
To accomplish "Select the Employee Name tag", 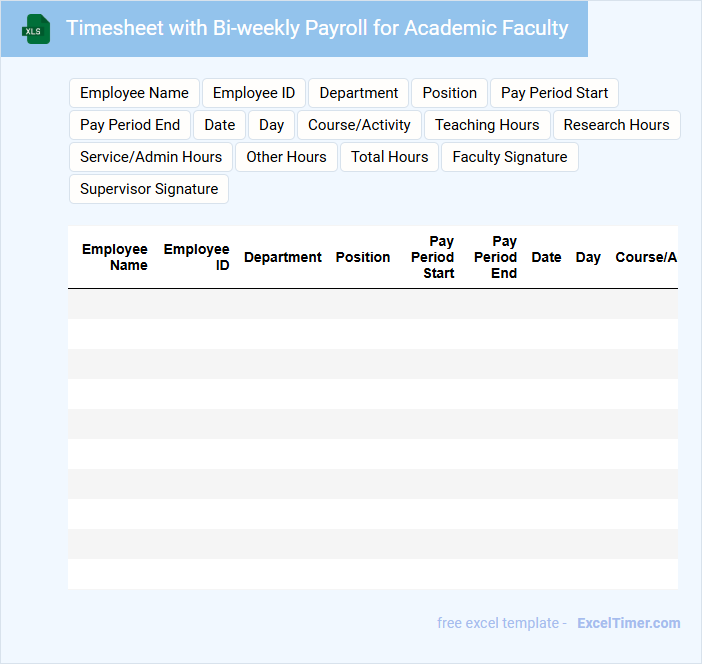I will click(134, 93).
